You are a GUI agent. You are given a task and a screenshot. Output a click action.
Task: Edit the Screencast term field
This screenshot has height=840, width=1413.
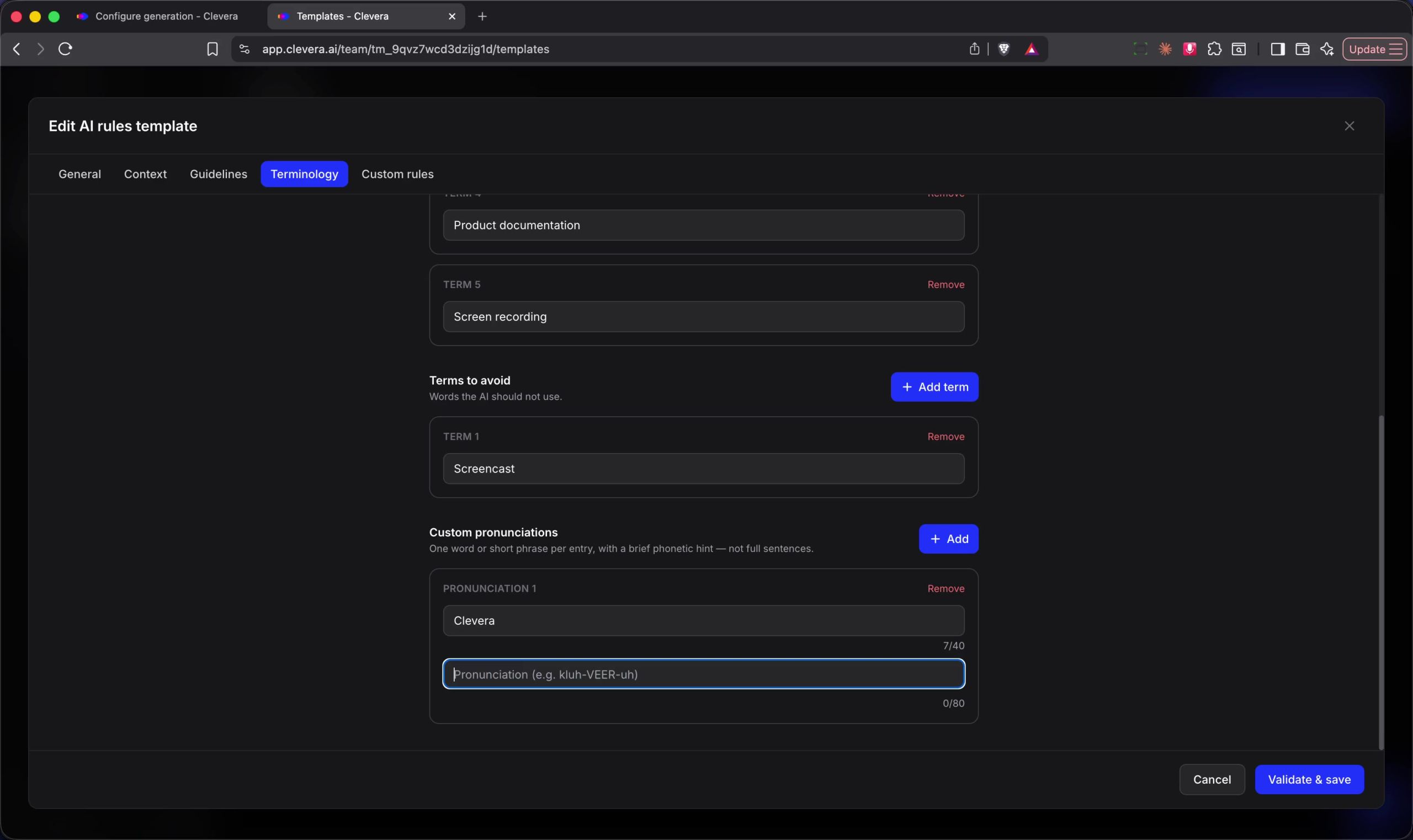(704, 469)
